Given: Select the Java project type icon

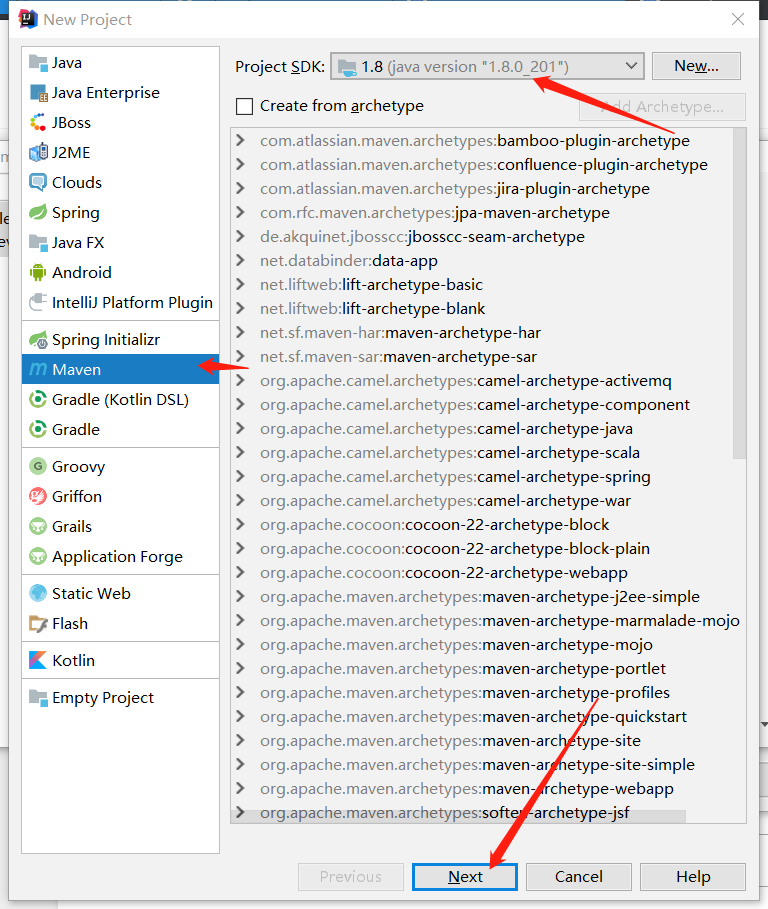Looking at the screenshot, I should (x=38, y=63).
